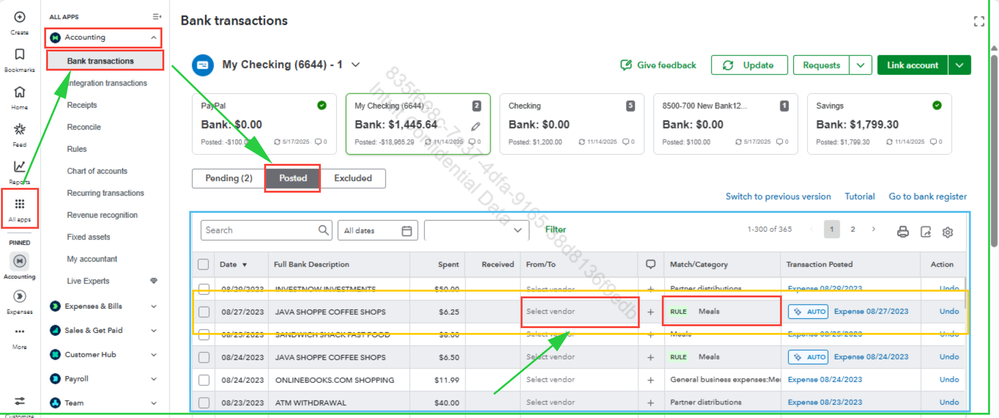
Task: Click plus icon in ATM WITHDRAWAL row
Action: 650,403
